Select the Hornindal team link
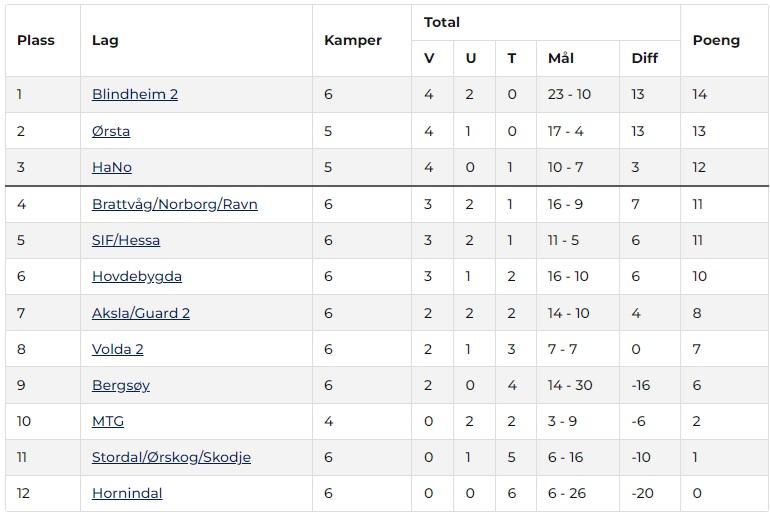The image size is (770, 522). point(126,493)
